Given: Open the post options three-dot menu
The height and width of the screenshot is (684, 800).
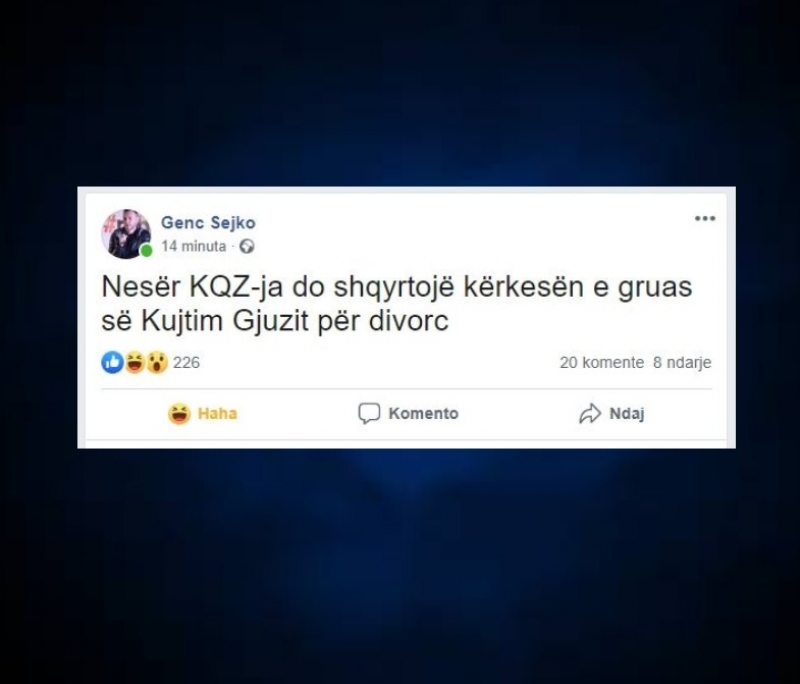Looking at the screenshot, I should (x=705, y=219).
